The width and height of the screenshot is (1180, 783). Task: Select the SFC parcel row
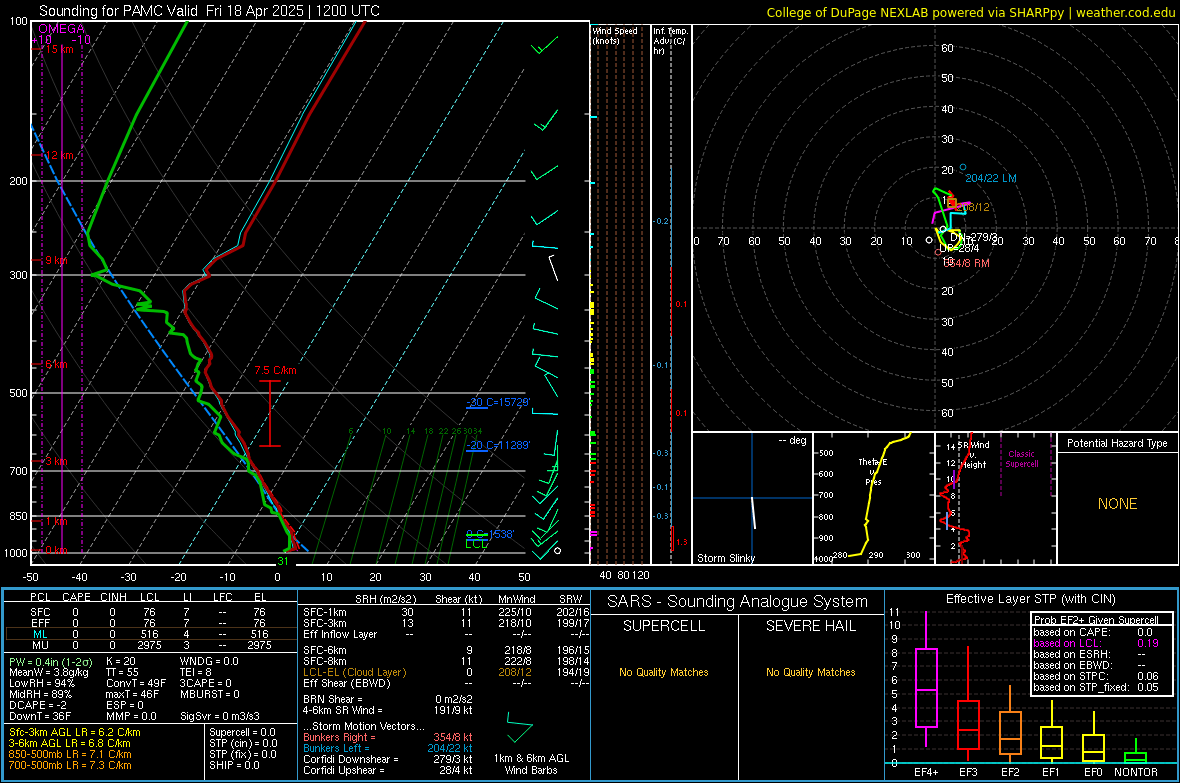point(150,612)
